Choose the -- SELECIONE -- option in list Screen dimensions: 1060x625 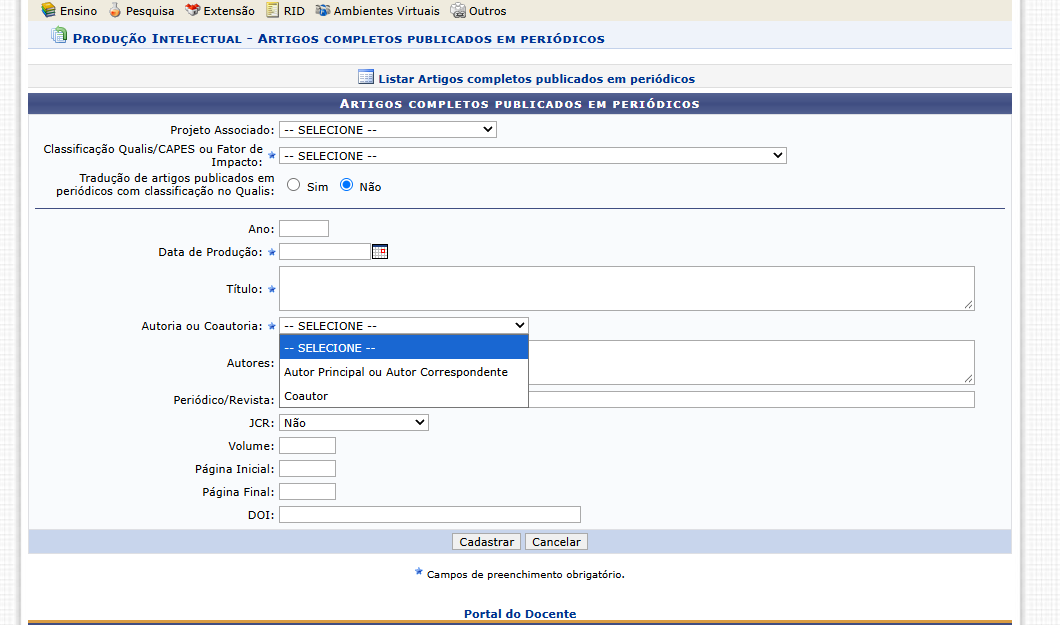(x=404, y=348)
